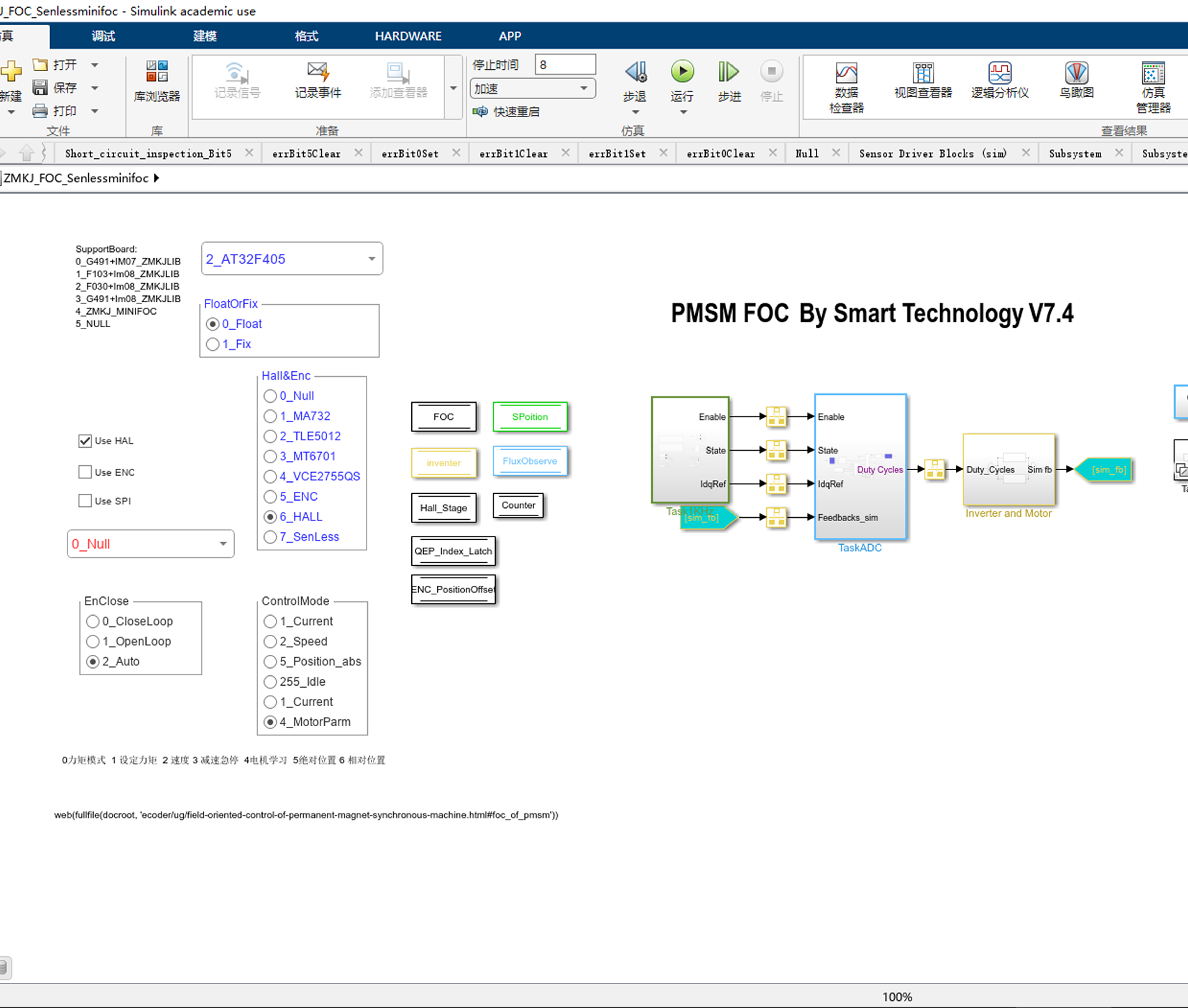Switch to the APP ribbon tab

click(510, 36)
